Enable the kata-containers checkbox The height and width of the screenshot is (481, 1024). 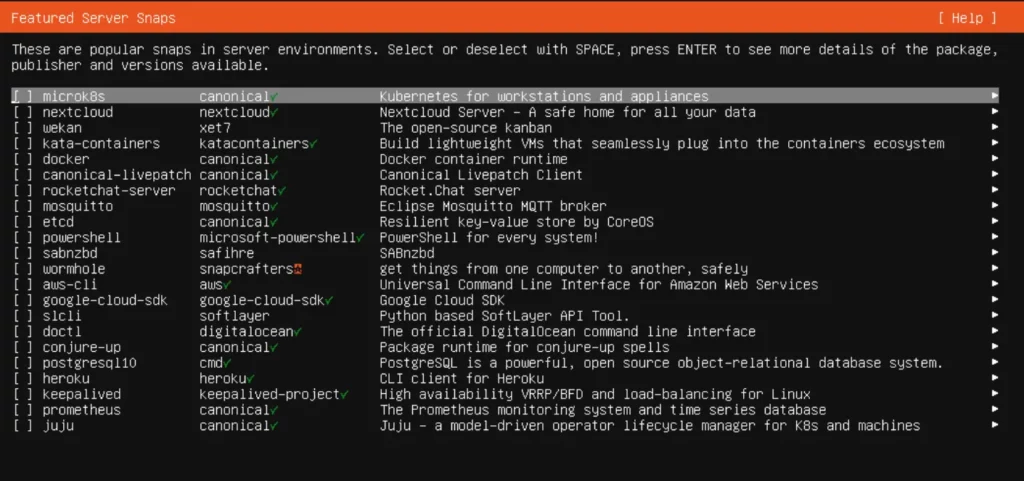(22, 144)
